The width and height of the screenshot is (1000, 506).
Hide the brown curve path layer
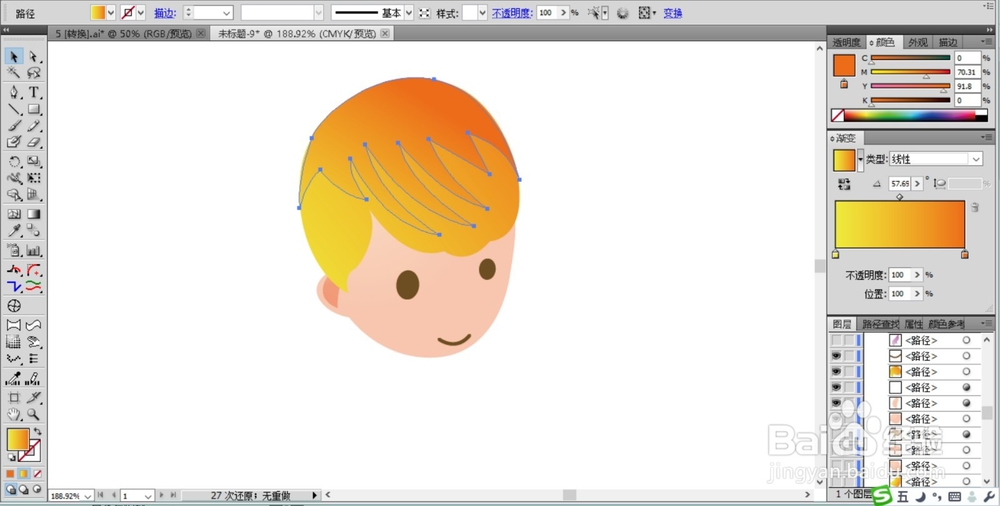click(x=836, y=356)
